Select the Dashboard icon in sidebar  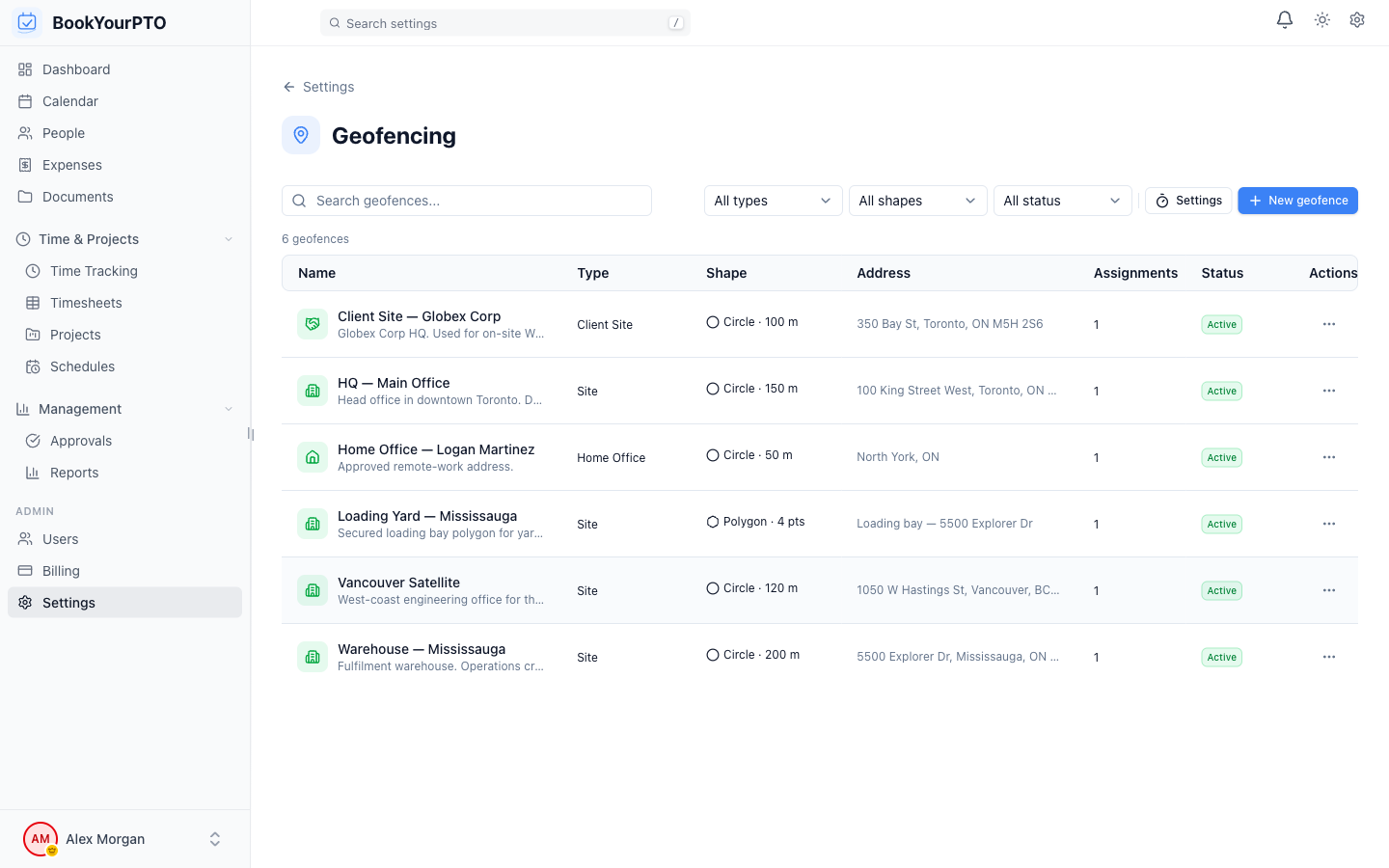click(x=23, y=68)
